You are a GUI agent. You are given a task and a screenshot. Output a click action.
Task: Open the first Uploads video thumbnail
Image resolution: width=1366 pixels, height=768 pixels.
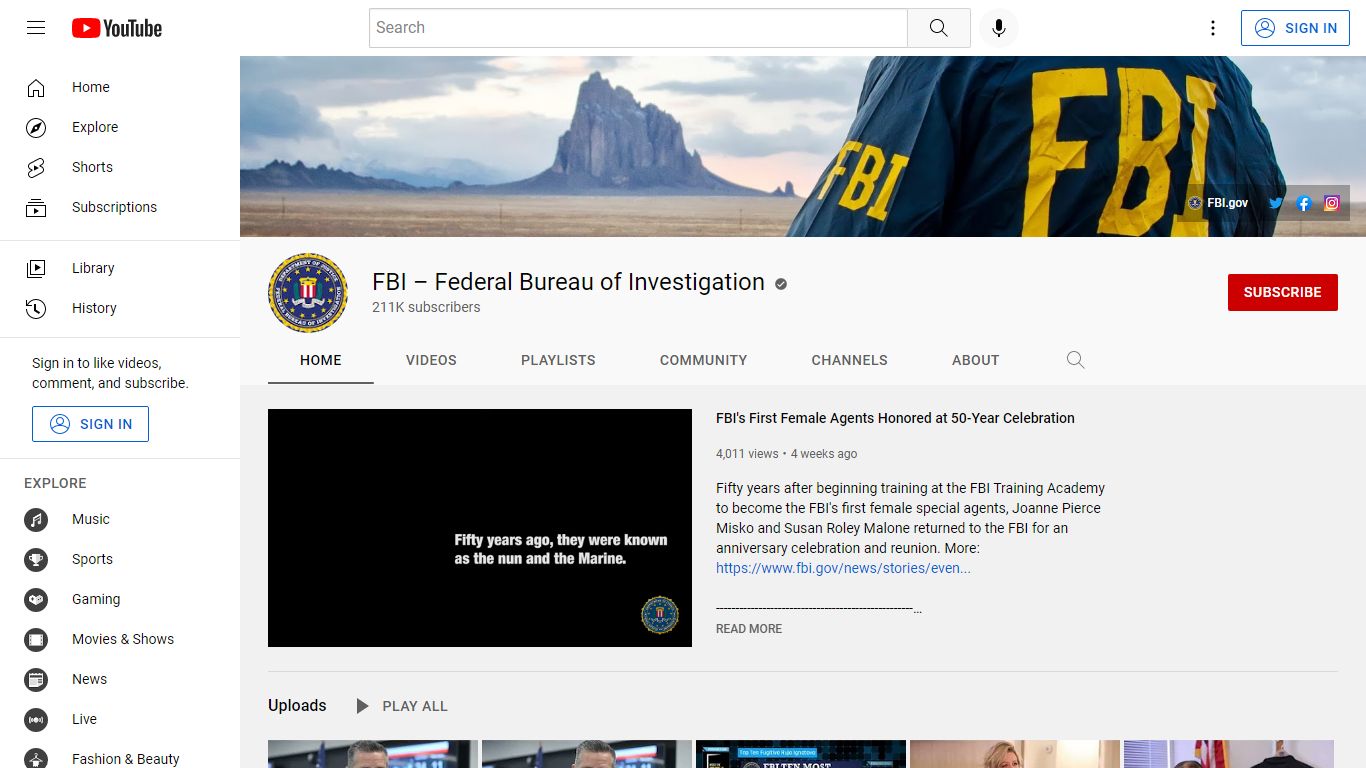tap(373, 754)
